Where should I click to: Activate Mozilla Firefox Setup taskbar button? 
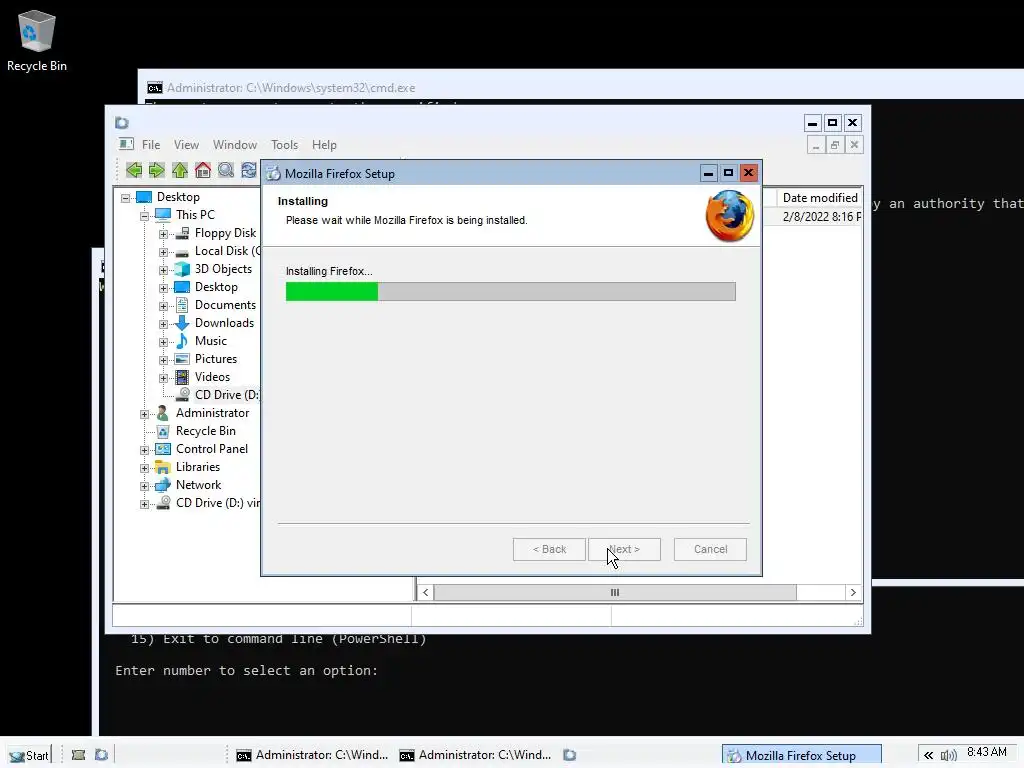pyautogui.click(x=801, y=755)
